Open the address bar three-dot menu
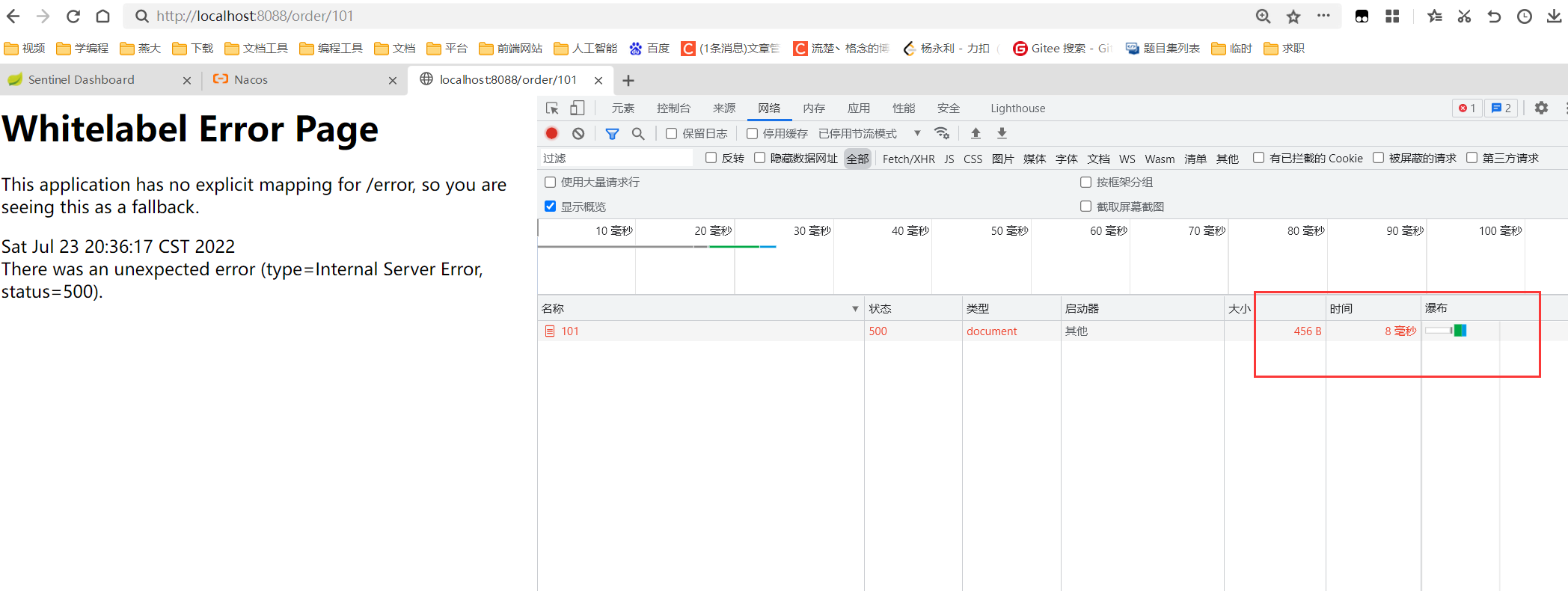Image resolution: width=1568 pixels, height=591 pixels. point(1323,16)
